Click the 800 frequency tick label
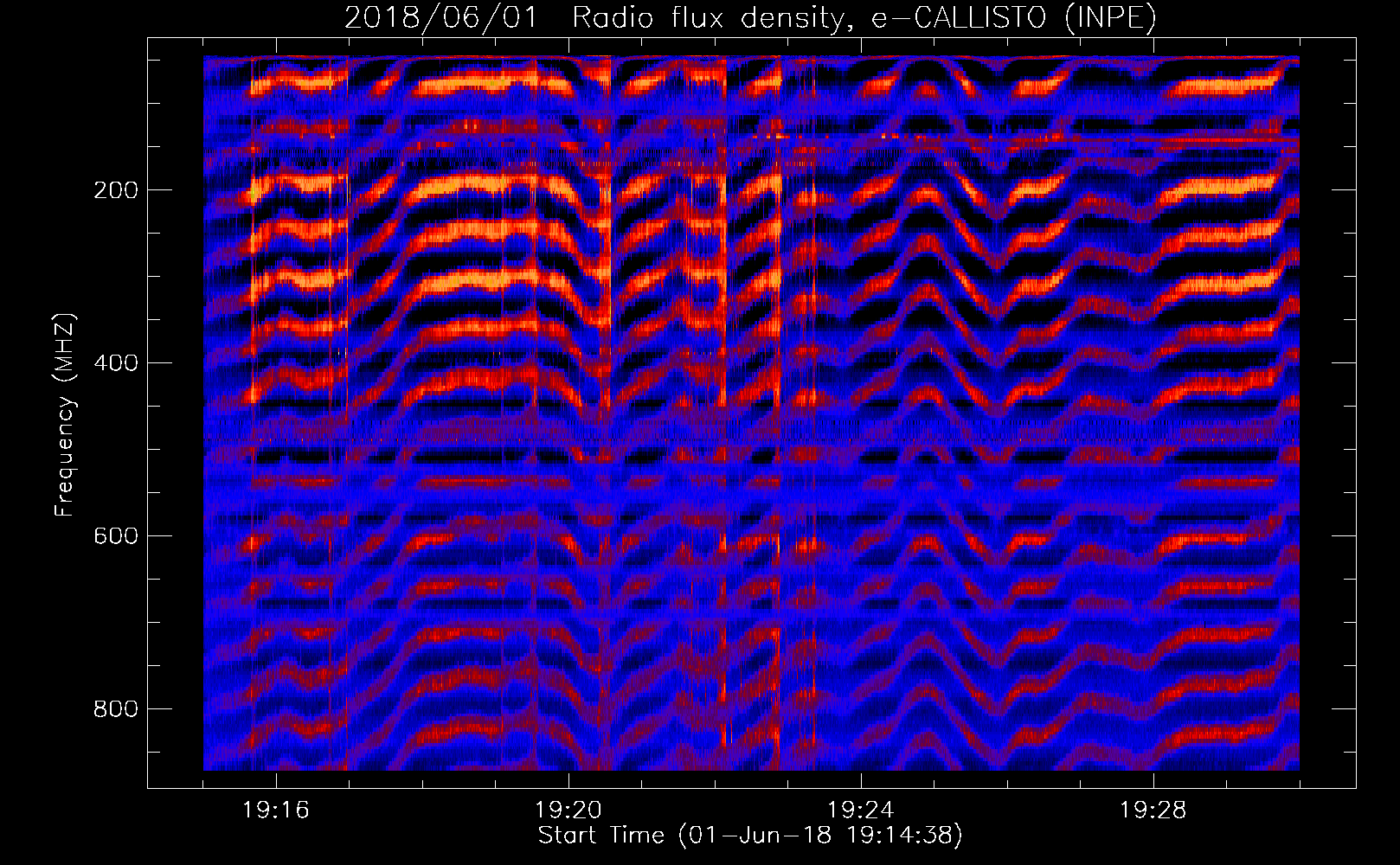This screenshot has width=1400, height=865. coord(115,709)
